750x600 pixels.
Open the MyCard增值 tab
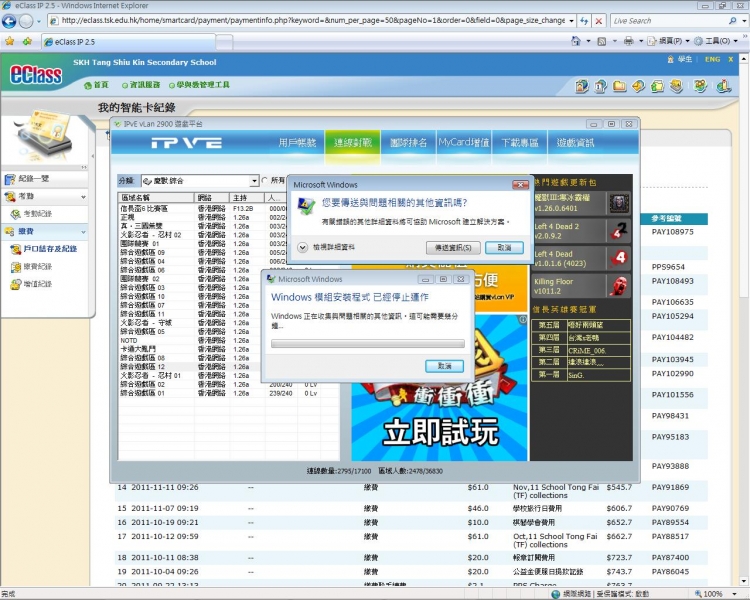point(463,143)
